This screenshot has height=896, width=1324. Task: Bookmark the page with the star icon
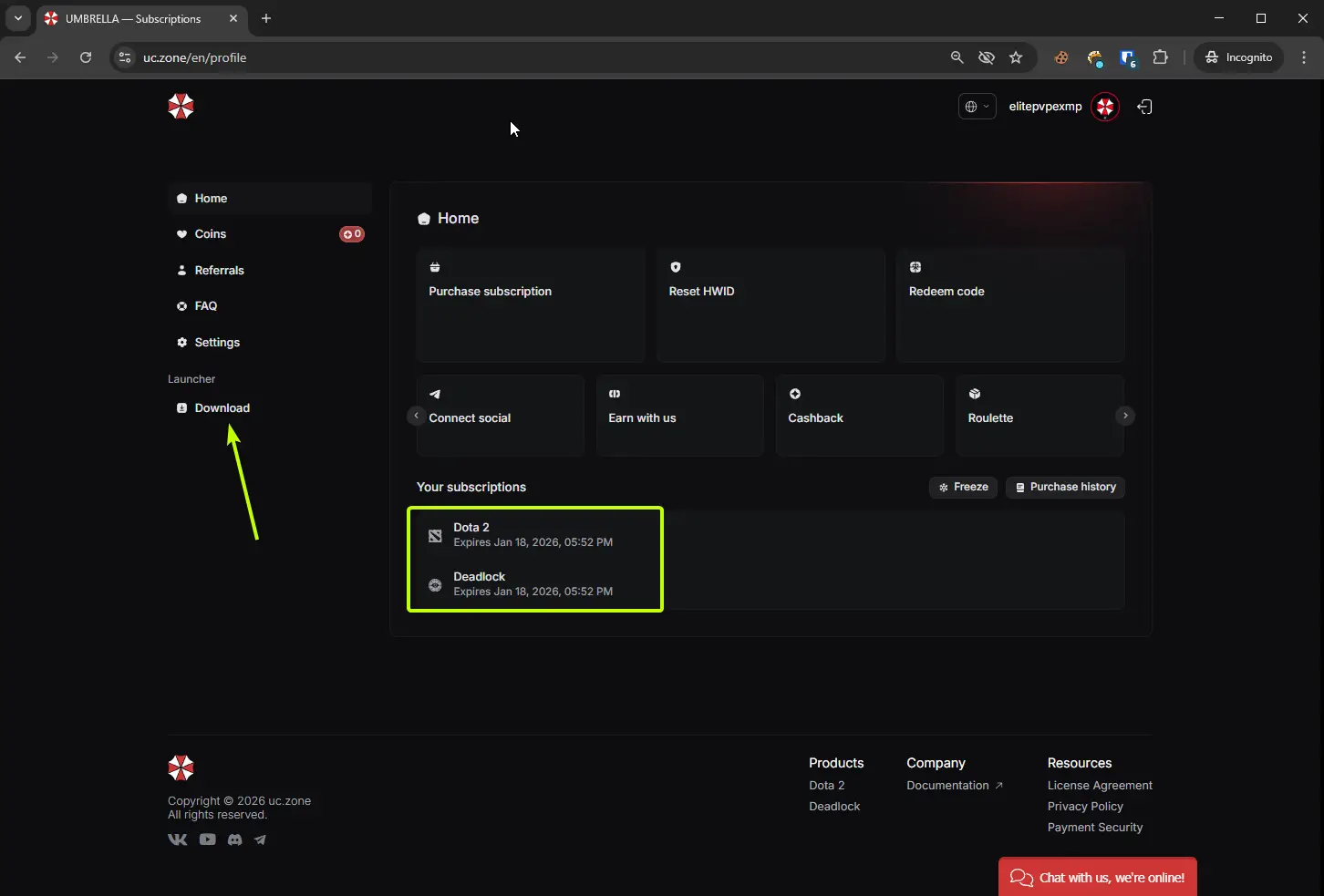[1016, 57]
